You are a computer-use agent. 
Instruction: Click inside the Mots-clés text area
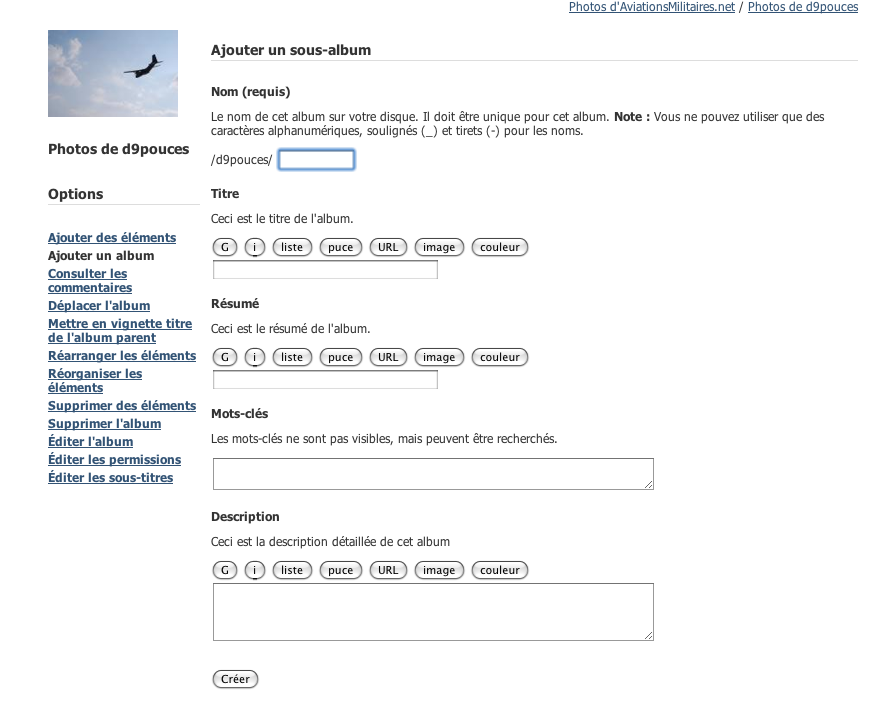point(433,474)
